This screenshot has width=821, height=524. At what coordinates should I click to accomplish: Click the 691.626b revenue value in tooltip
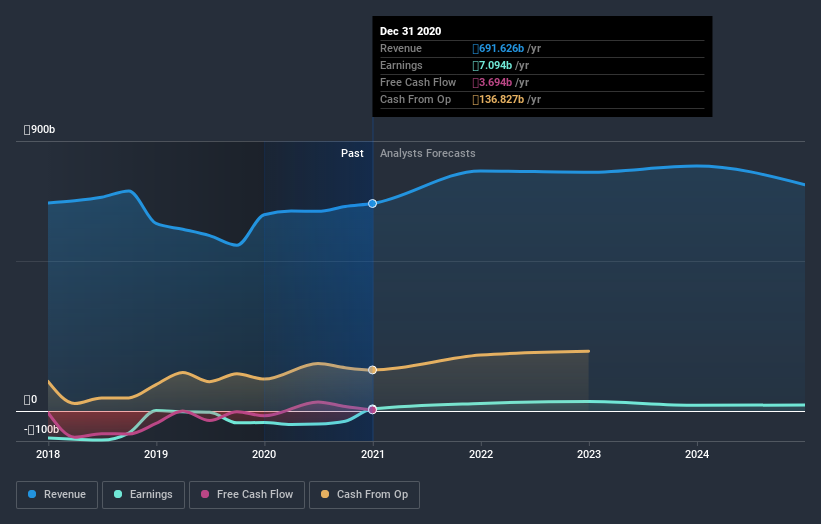[x=498, y=48]
